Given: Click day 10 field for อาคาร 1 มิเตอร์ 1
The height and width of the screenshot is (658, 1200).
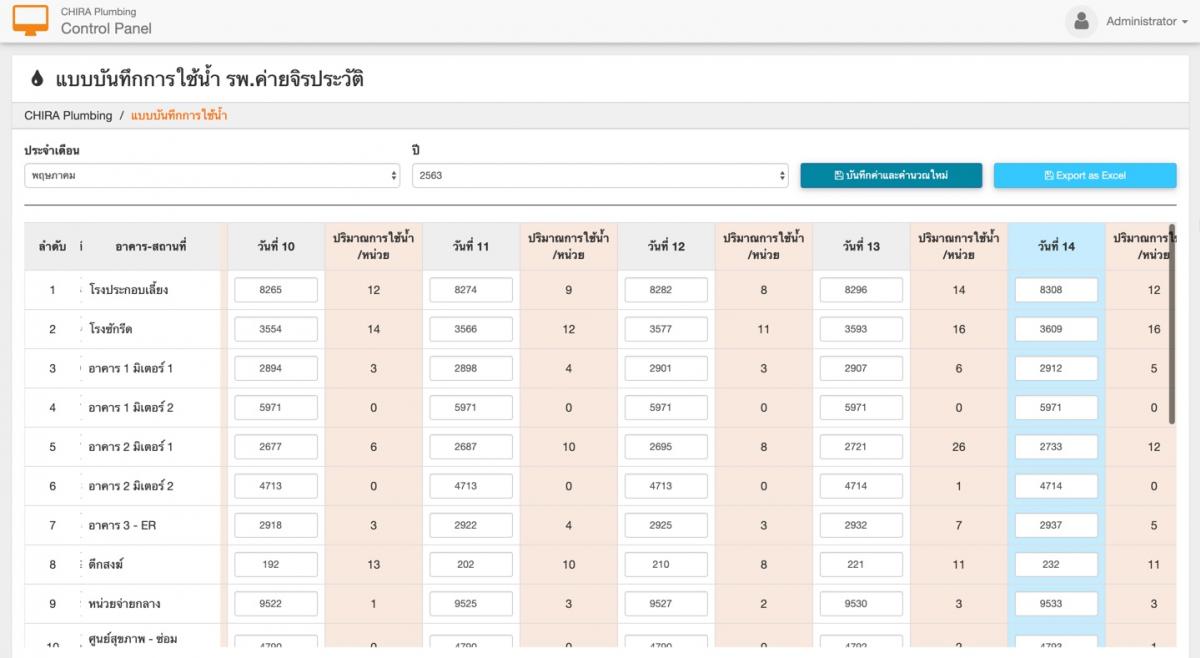Looking at the screenshot, I should pyautogui.click(x=276, y=368).
